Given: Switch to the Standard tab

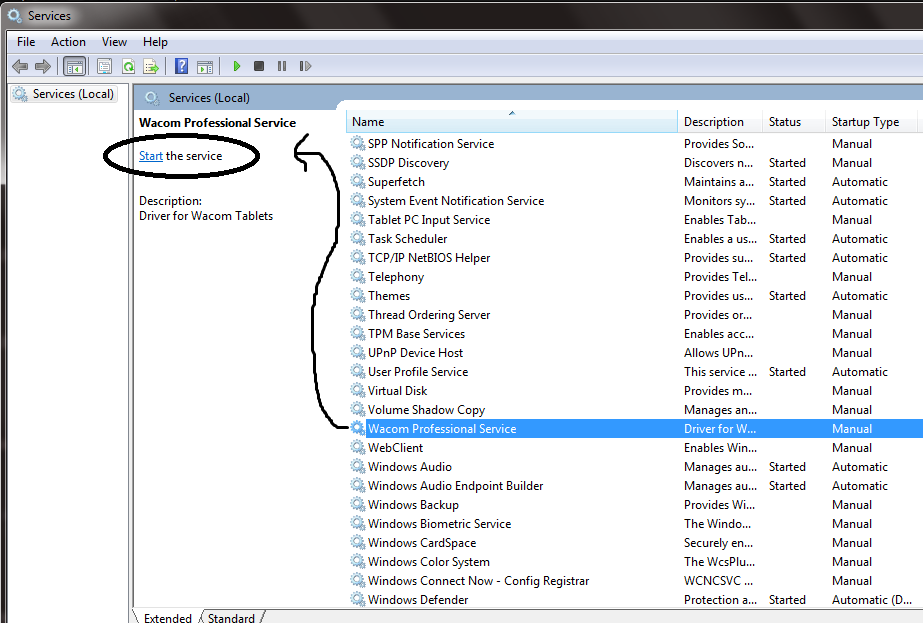Looking at the screenshot, I should pos(231,617).
